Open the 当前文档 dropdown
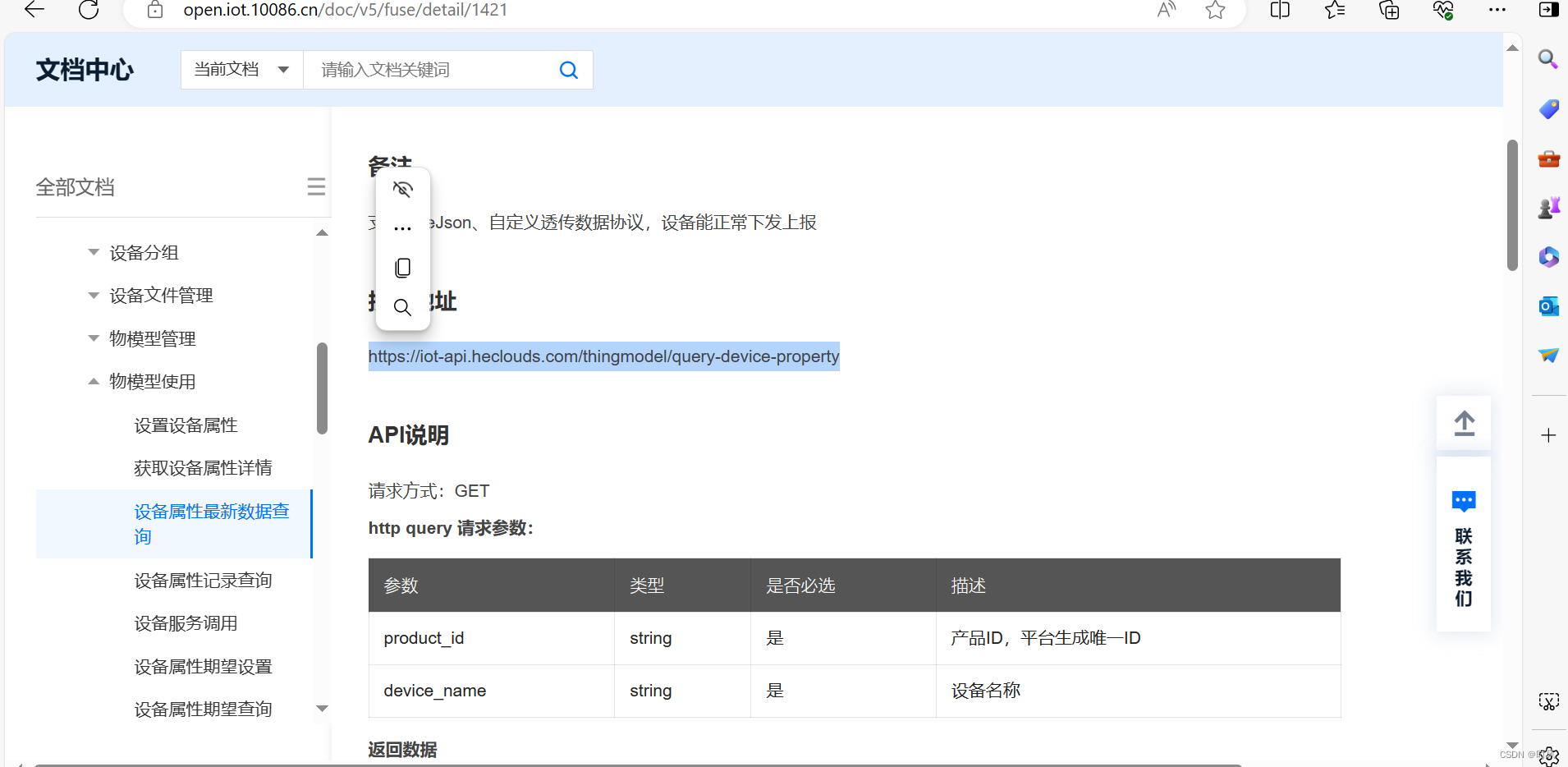The height and width of the screenshot is (767, 1568). [241, 69]
